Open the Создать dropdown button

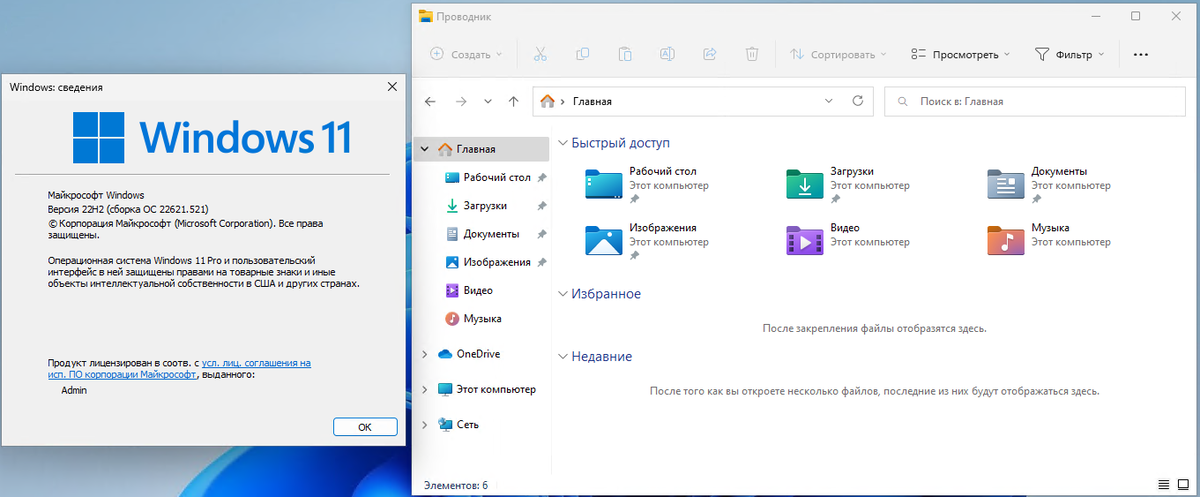coord(466,54)
